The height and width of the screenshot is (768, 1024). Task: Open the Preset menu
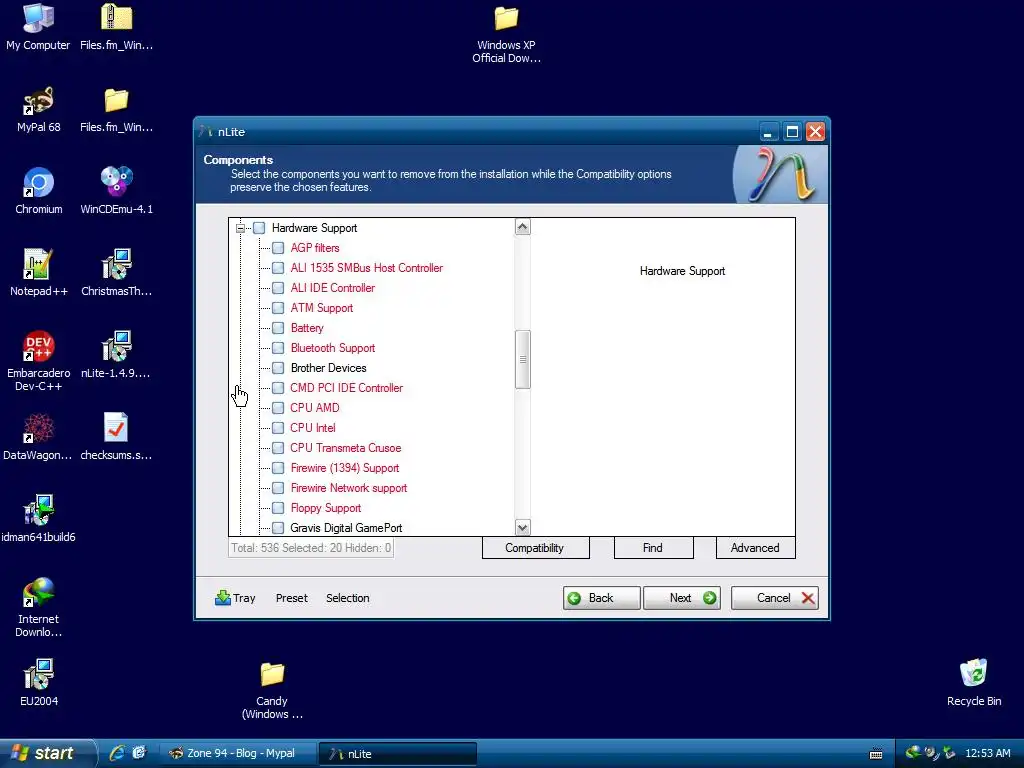click(x=291, y=598)
